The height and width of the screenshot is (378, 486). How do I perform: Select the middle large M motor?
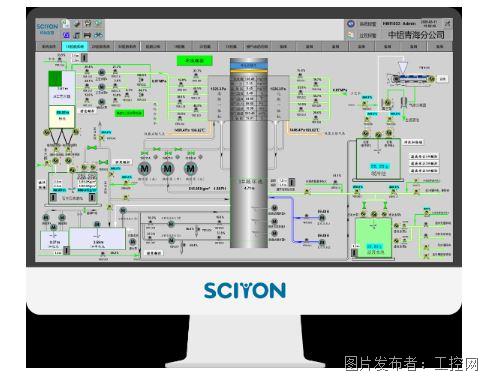point(168,169)
